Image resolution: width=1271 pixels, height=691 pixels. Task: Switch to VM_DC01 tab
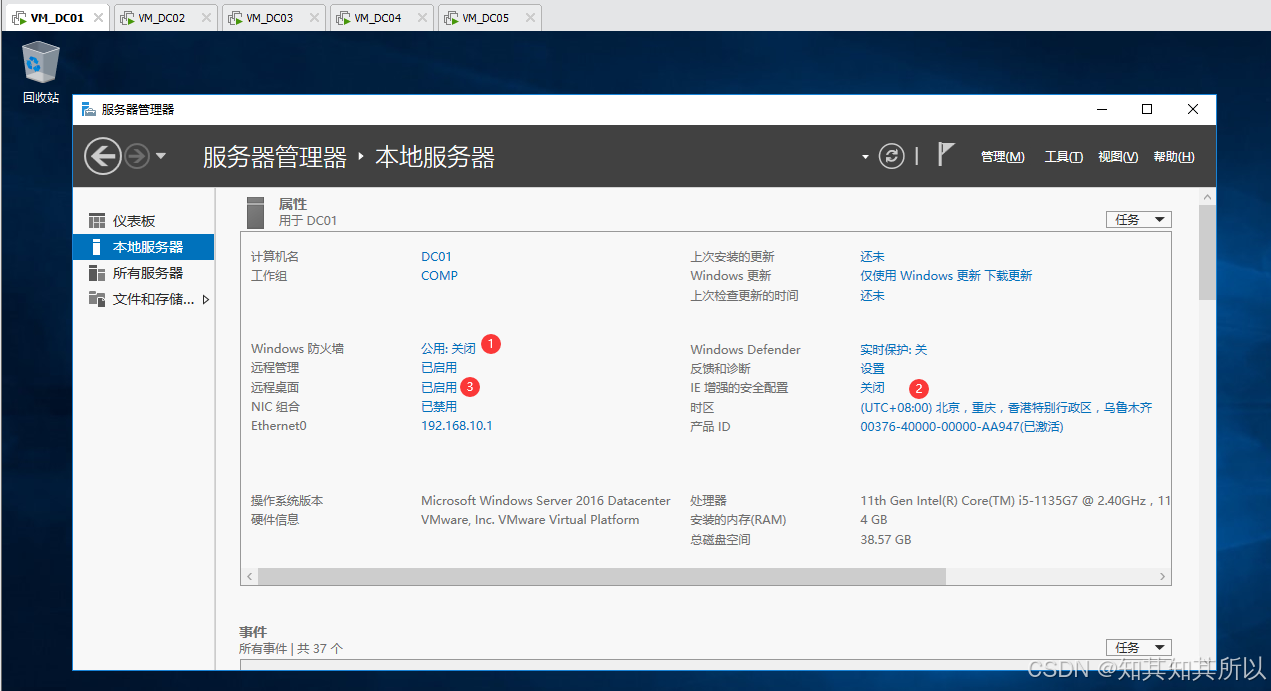tap(56, 17)
